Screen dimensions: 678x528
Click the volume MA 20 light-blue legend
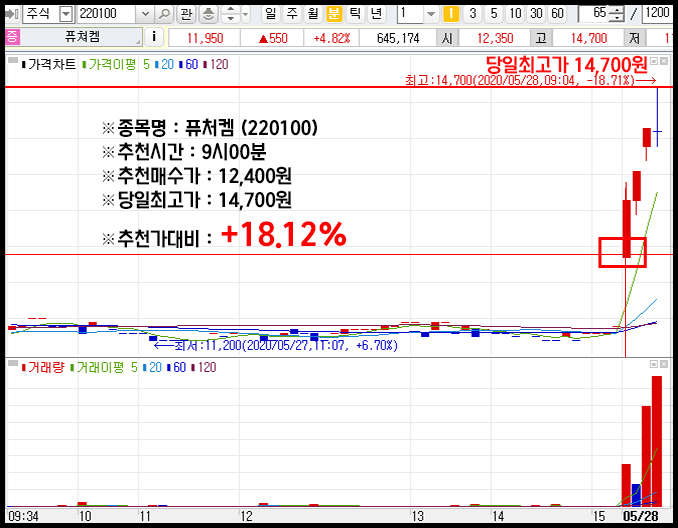[152, 368]
